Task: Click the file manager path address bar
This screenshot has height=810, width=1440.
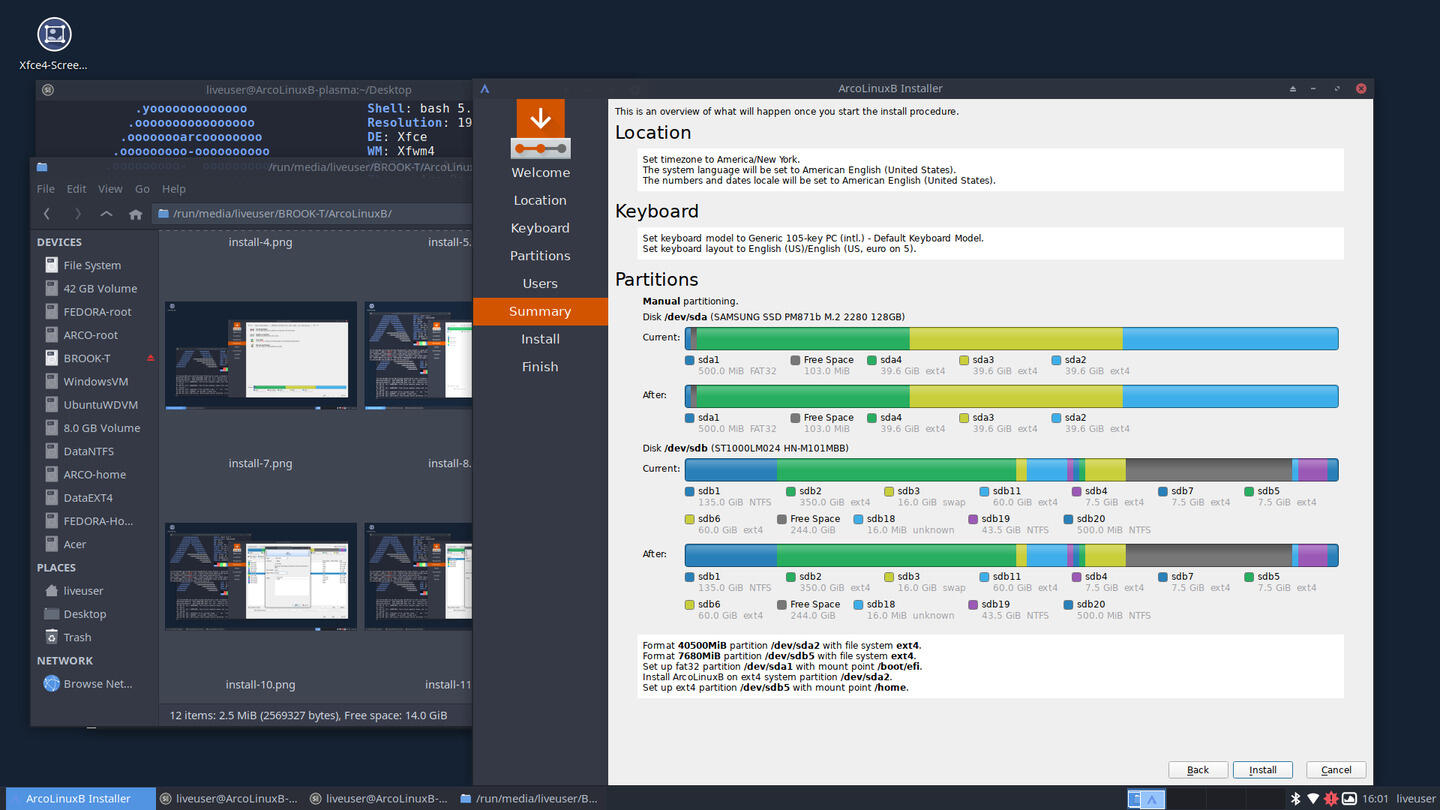Action: point(312,214)
